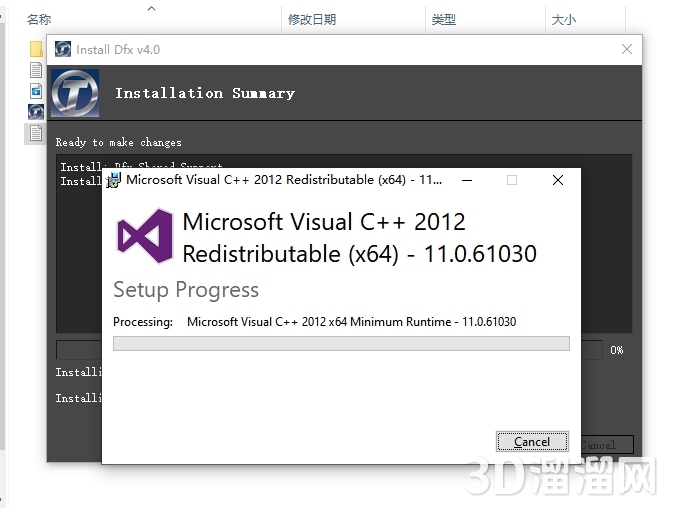673x508 pixels.
Task: Sort files by 修改日期 column
Action: tap(312, 19)
